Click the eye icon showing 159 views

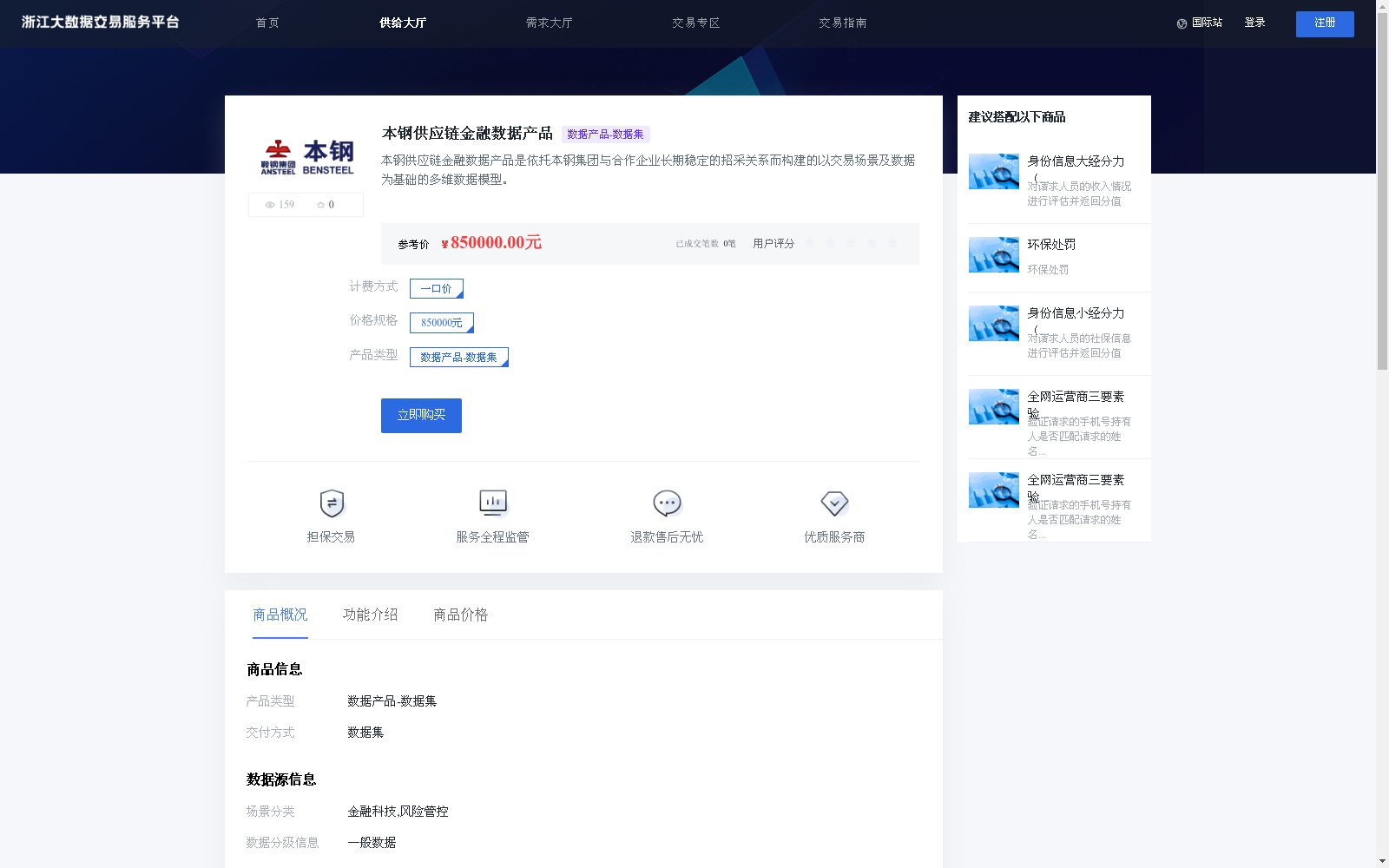pyautogui.click(x=269, y=205)
